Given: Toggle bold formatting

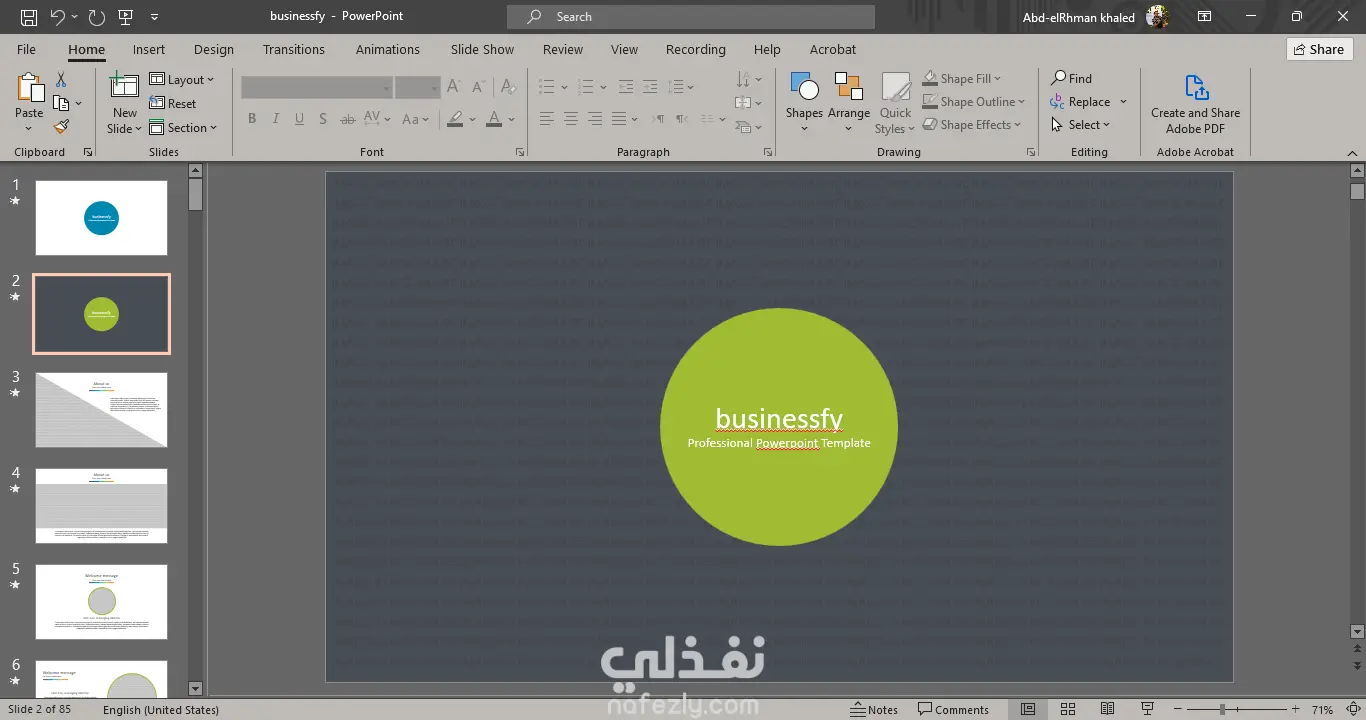Looking at the screenshot, I should [252, 119].
